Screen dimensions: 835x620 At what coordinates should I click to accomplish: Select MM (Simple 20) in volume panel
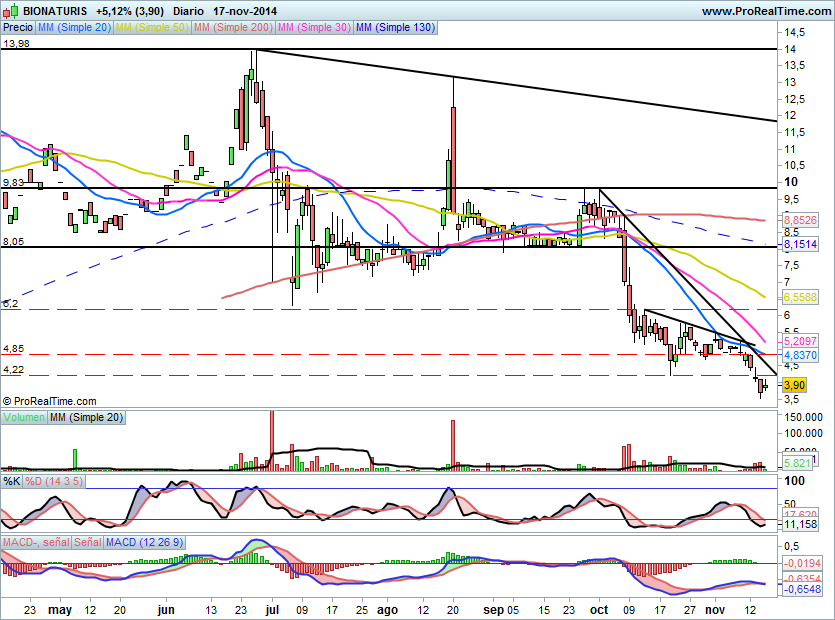tap(86, 417)
